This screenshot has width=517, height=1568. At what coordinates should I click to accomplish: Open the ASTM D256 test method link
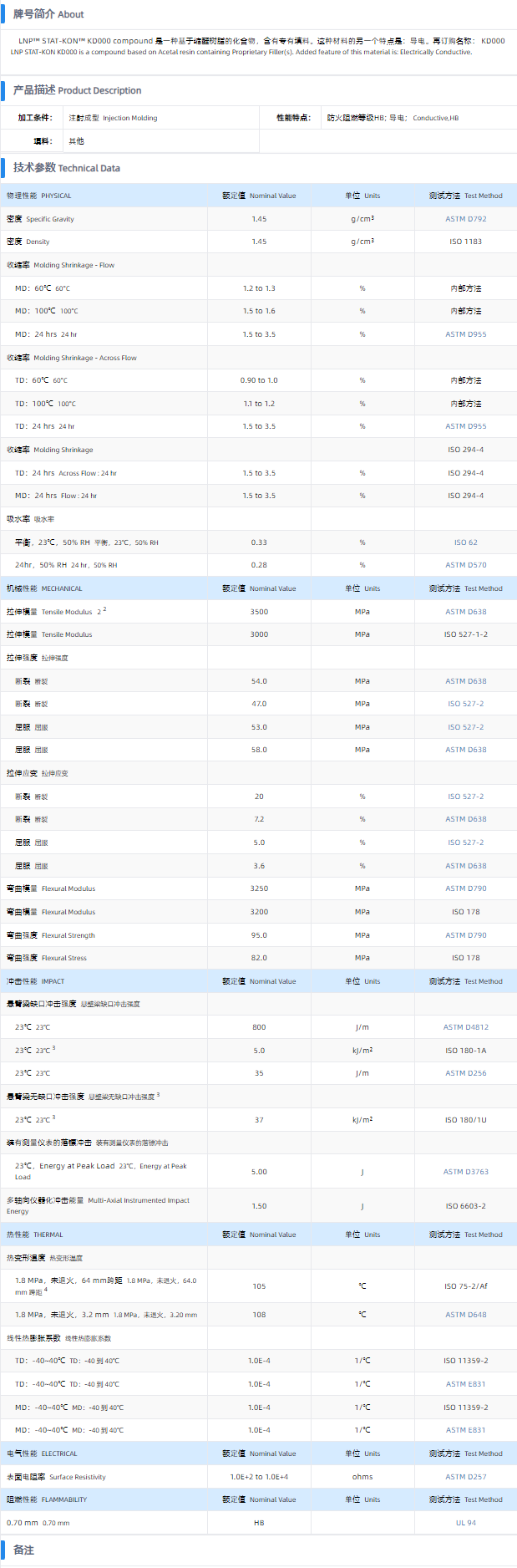click(x=465, y=1073)
